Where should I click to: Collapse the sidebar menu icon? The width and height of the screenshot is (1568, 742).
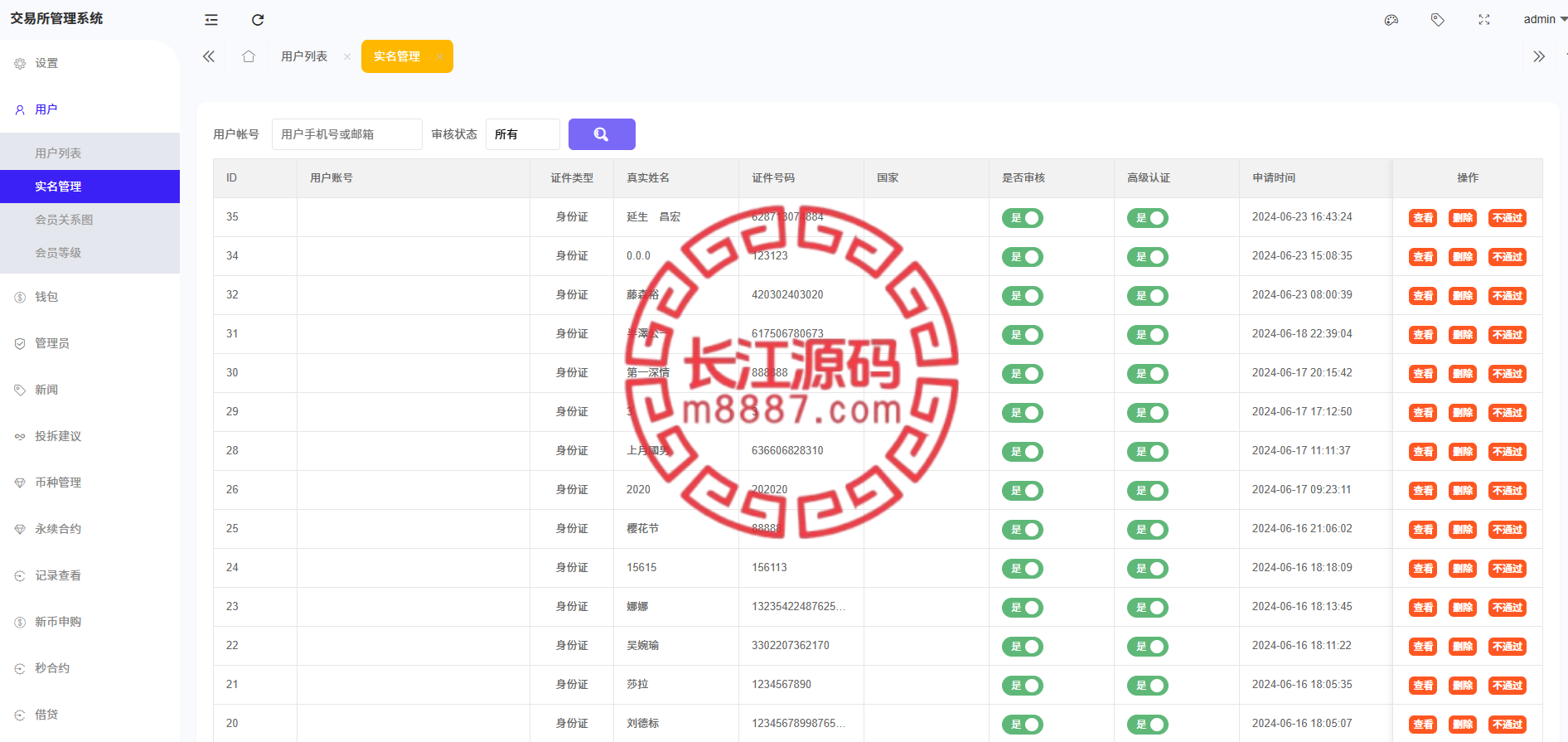coord(211,20)
